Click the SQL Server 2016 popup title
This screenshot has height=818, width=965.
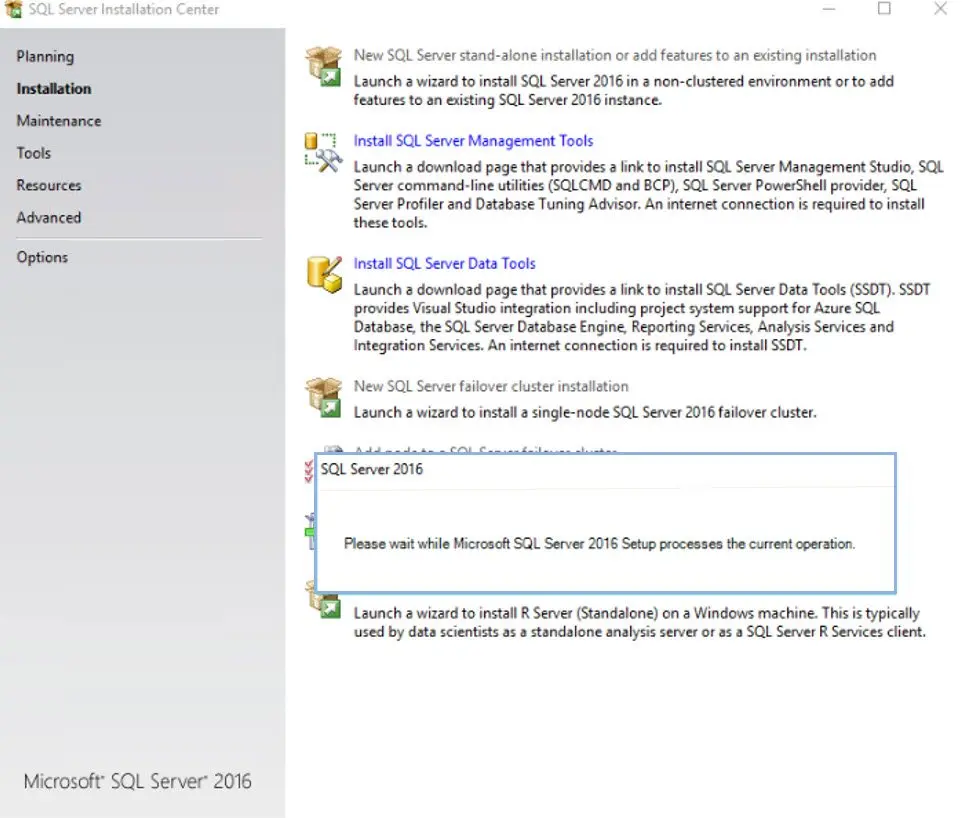point(372,469)
